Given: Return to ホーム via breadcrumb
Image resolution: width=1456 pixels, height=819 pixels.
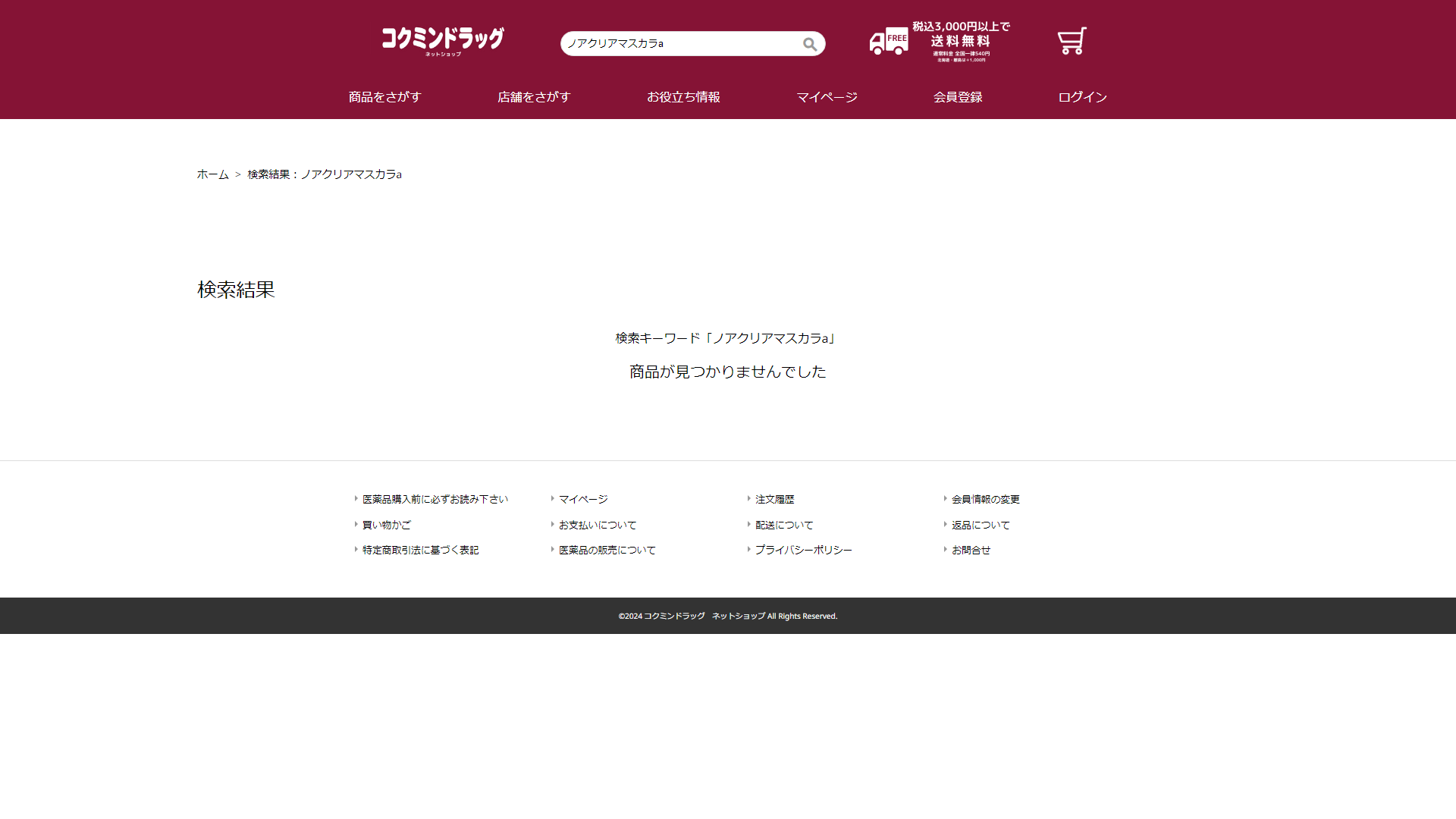Looking at the screenshot, I should 212,174.
